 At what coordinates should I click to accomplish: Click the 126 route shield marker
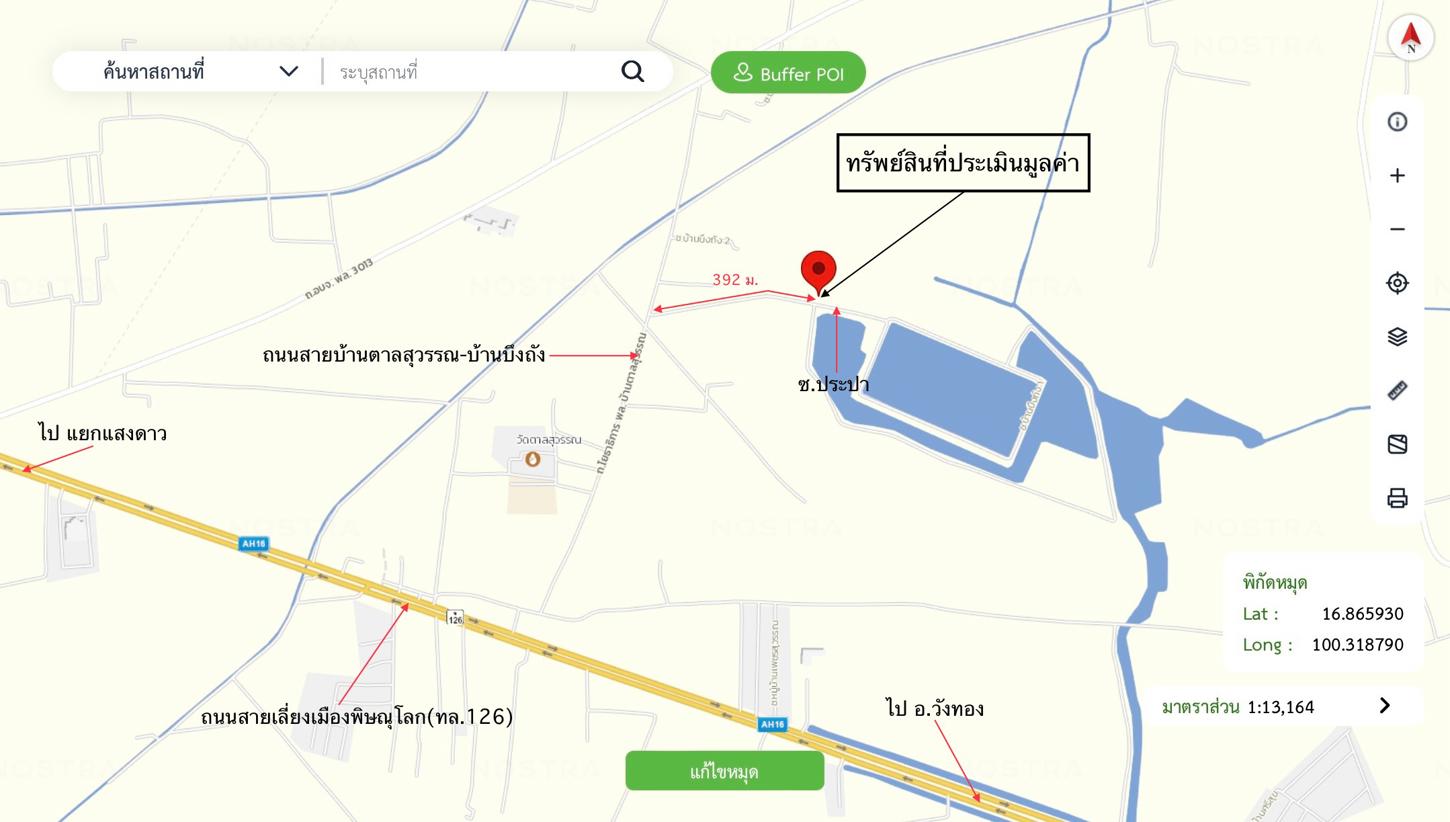(x=455, y=618)
